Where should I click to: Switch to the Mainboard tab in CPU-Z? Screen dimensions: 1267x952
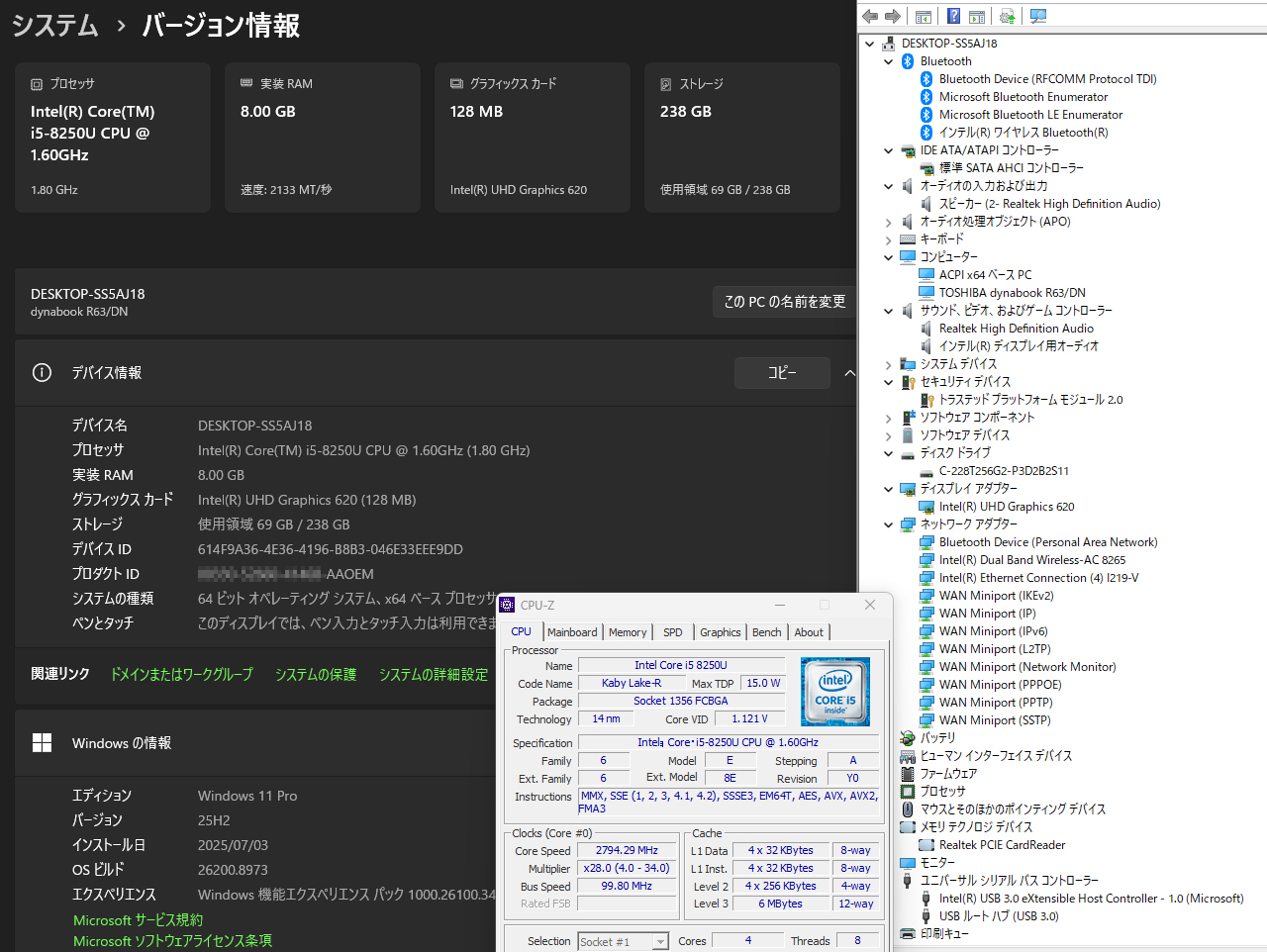572,632
